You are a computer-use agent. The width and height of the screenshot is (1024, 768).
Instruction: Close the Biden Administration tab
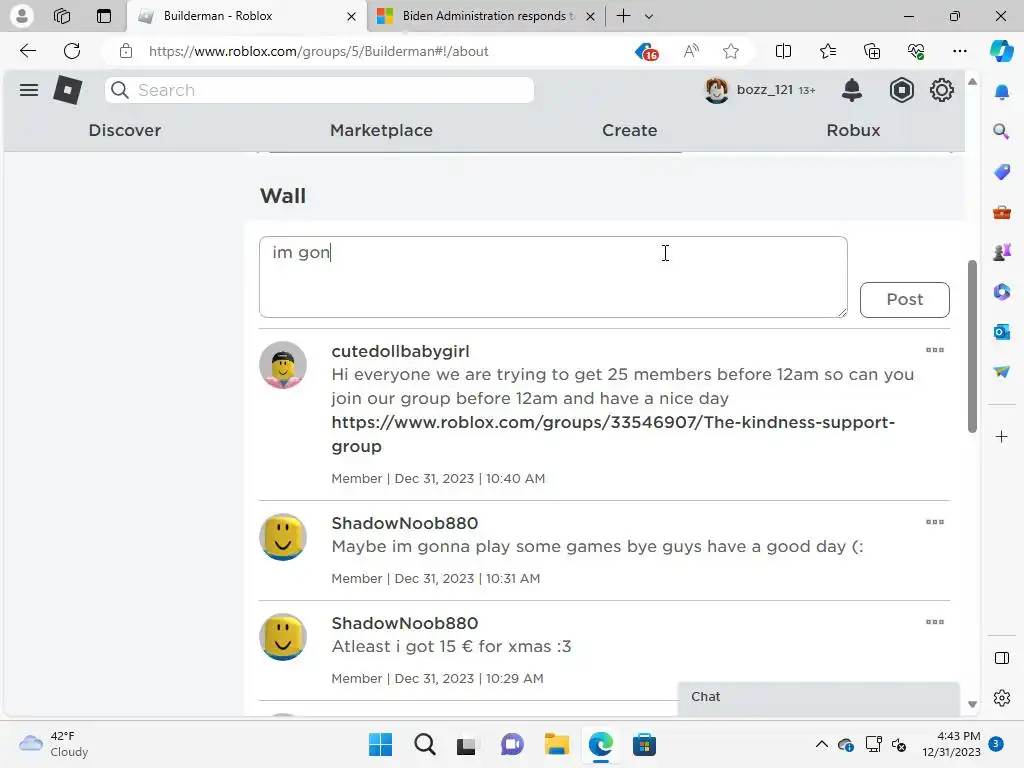(590, 16)
